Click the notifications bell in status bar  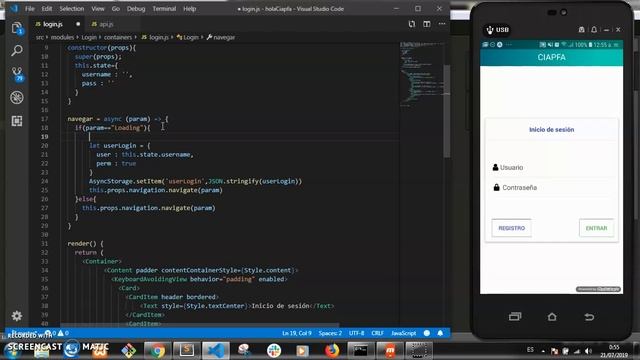coord(440,333)
